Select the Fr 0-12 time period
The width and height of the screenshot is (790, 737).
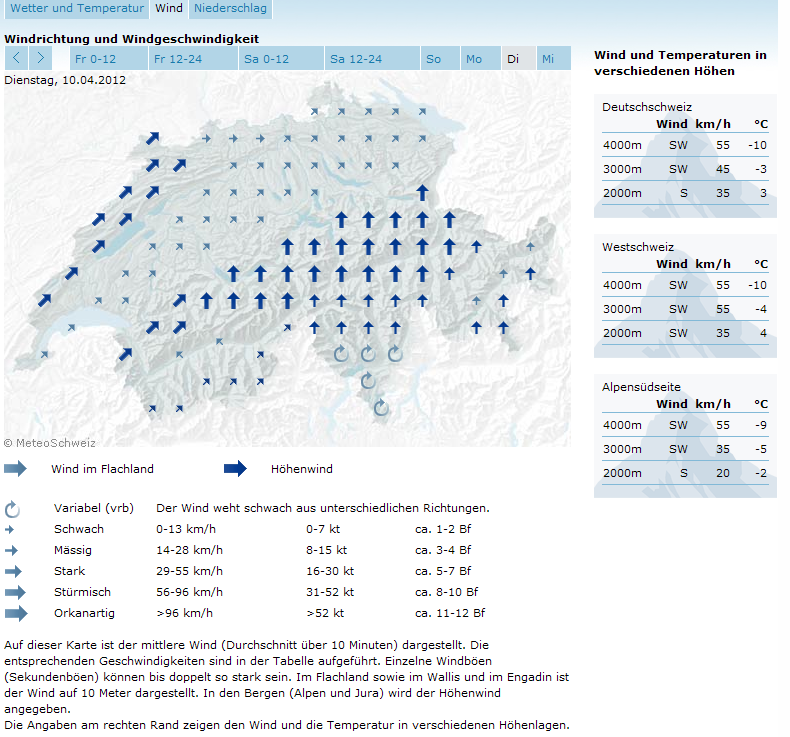[95, 59]
